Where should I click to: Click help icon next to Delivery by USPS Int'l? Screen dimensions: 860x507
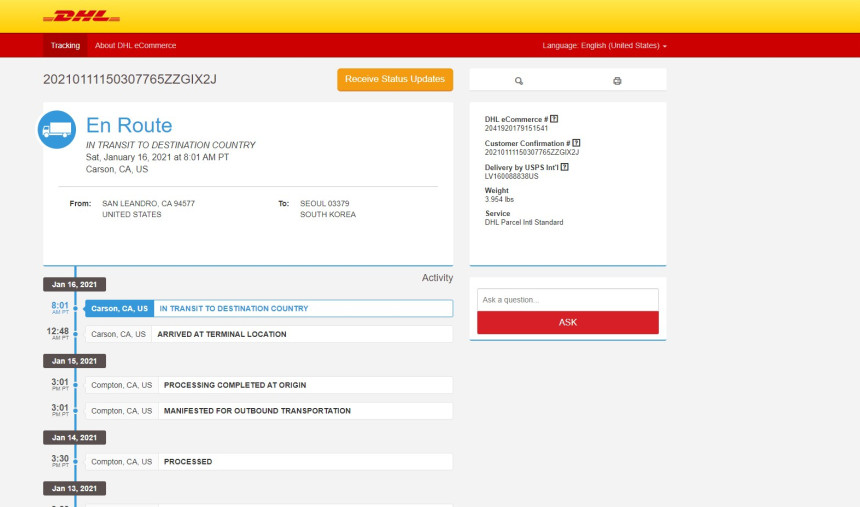coord(565,167)
